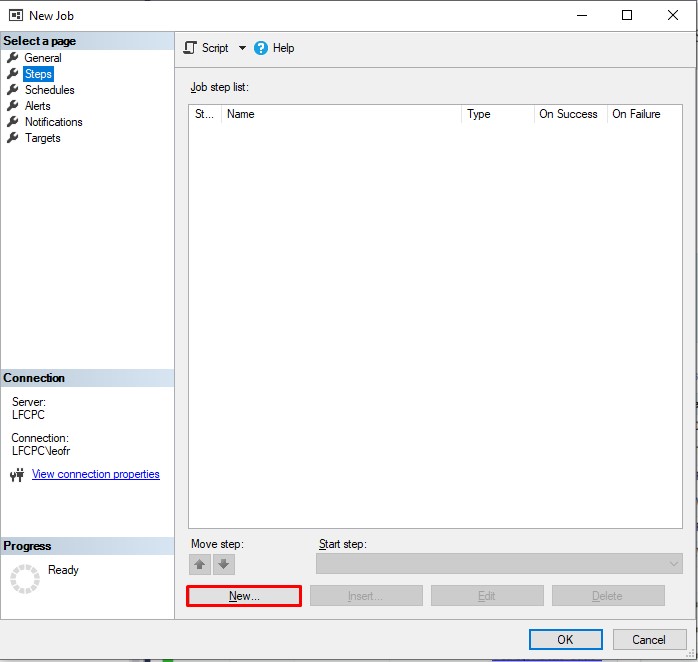Click the Delete button
698x662 pixels.
coord(608,596)
